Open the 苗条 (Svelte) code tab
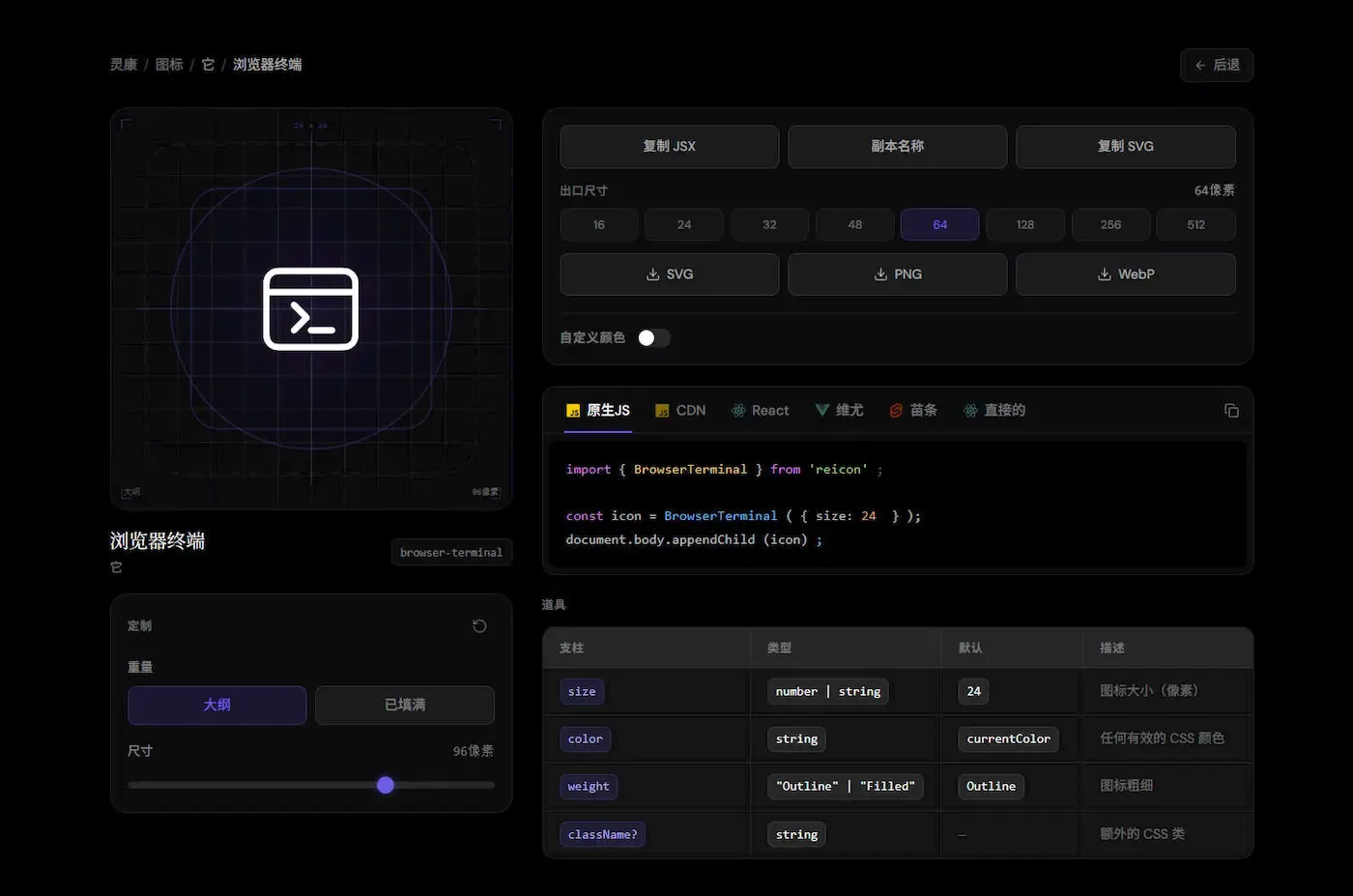Screen dimensions: 1353x896 [913, 411]
